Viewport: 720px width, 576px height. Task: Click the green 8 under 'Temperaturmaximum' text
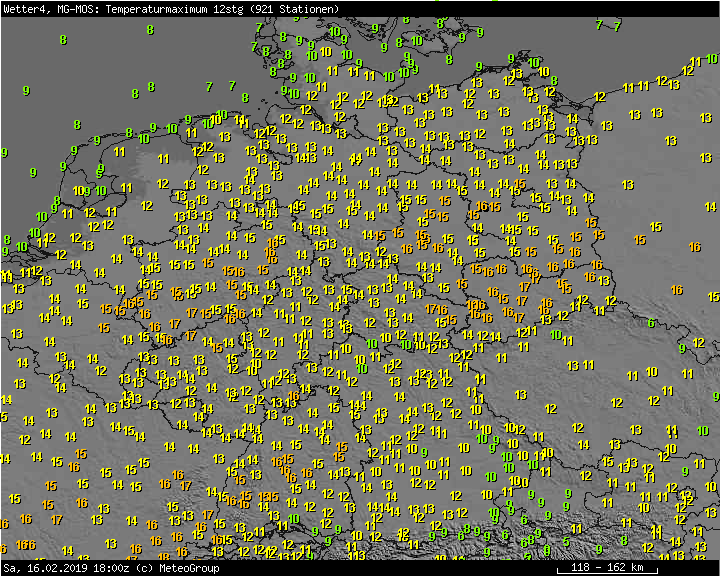click(x=150, y=30)
